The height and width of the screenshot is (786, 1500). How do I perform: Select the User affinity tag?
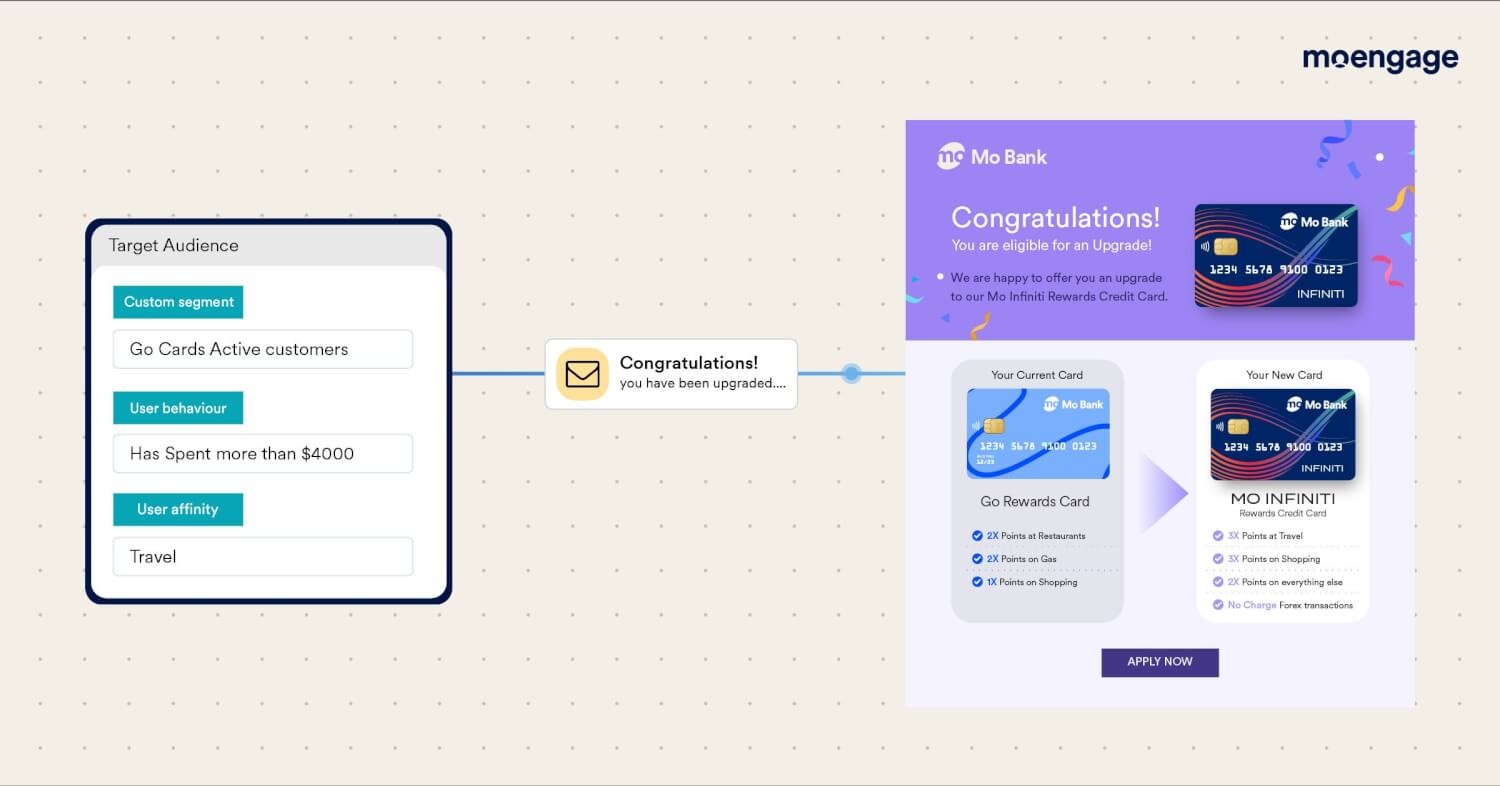tap(178, 509)
